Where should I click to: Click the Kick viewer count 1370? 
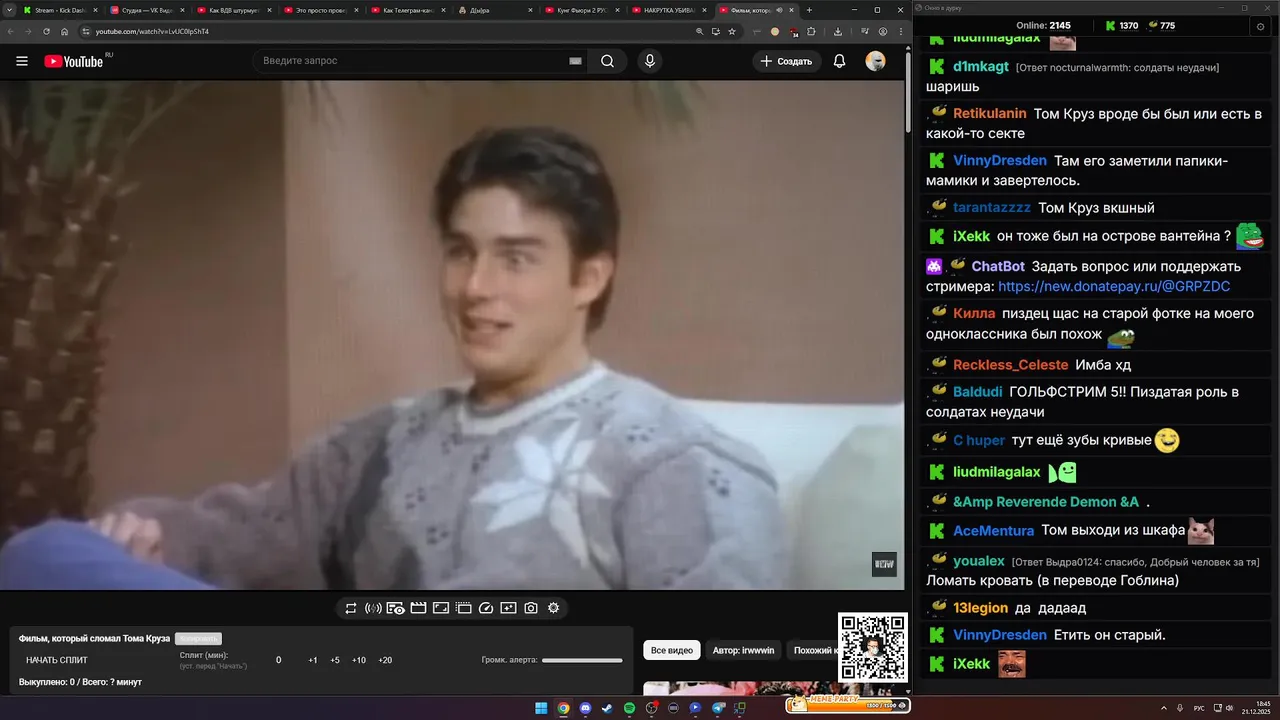[1121, 26]
